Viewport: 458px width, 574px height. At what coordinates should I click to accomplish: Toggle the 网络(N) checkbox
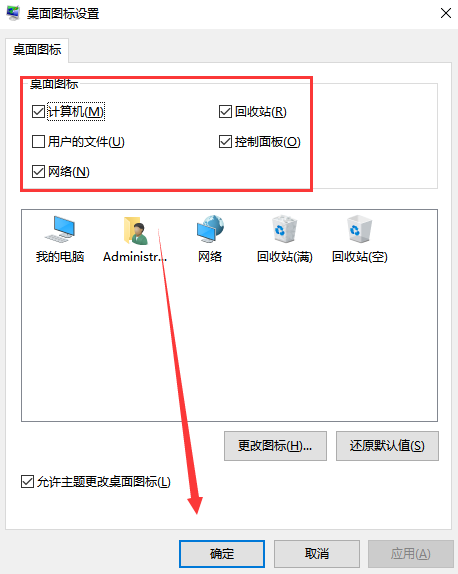pos(38,171)
